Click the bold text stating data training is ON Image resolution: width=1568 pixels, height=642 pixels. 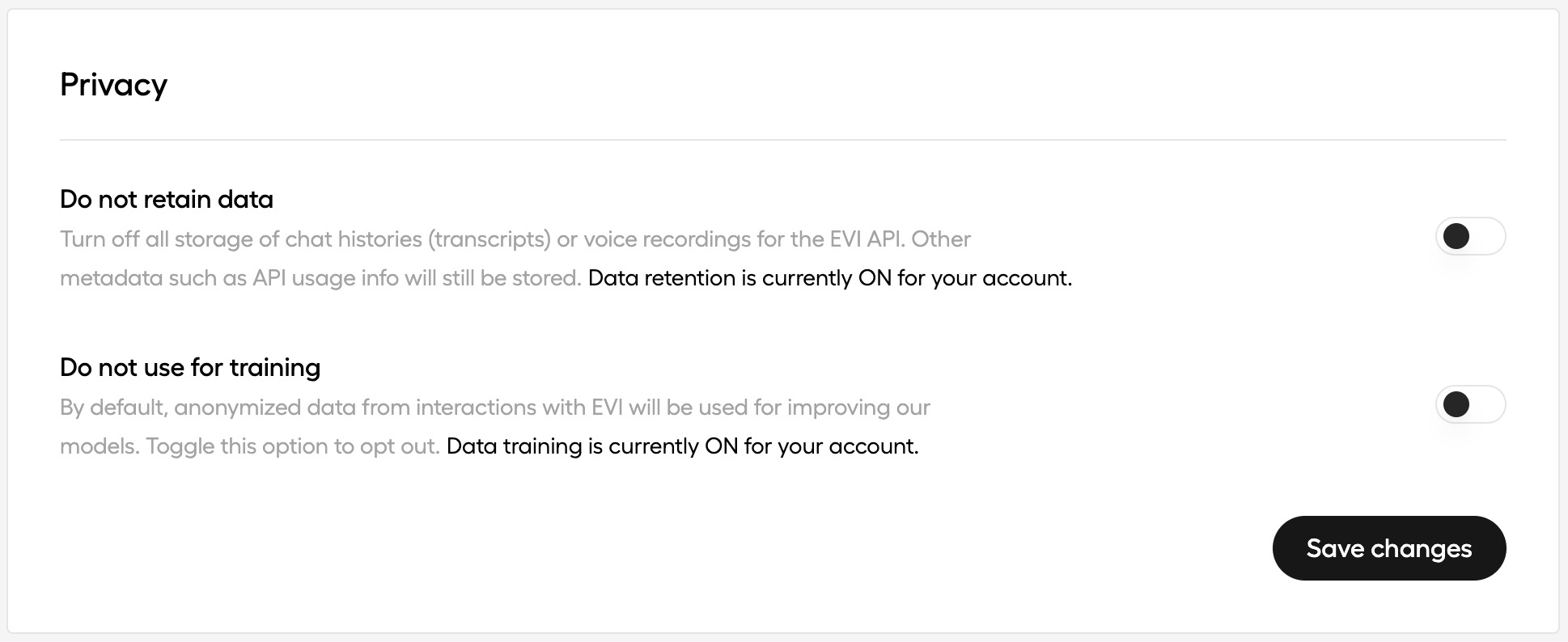[682, 446]
